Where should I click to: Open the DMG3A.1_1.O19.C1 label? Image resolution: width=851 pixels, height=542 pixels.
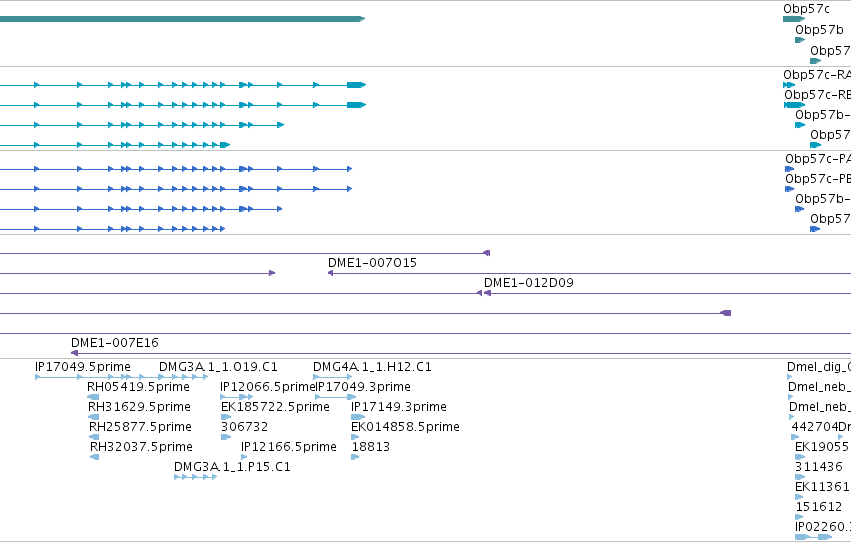(218, 367)
